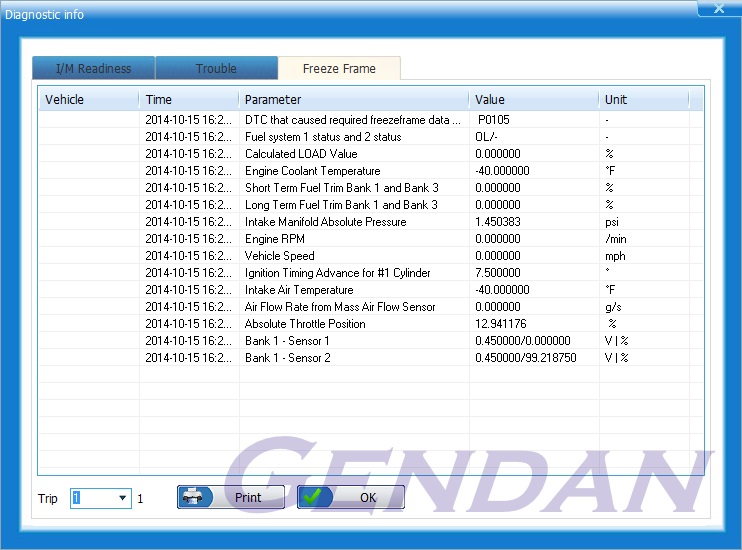
Task: Click the Value column header
Action: click(533, 99)
